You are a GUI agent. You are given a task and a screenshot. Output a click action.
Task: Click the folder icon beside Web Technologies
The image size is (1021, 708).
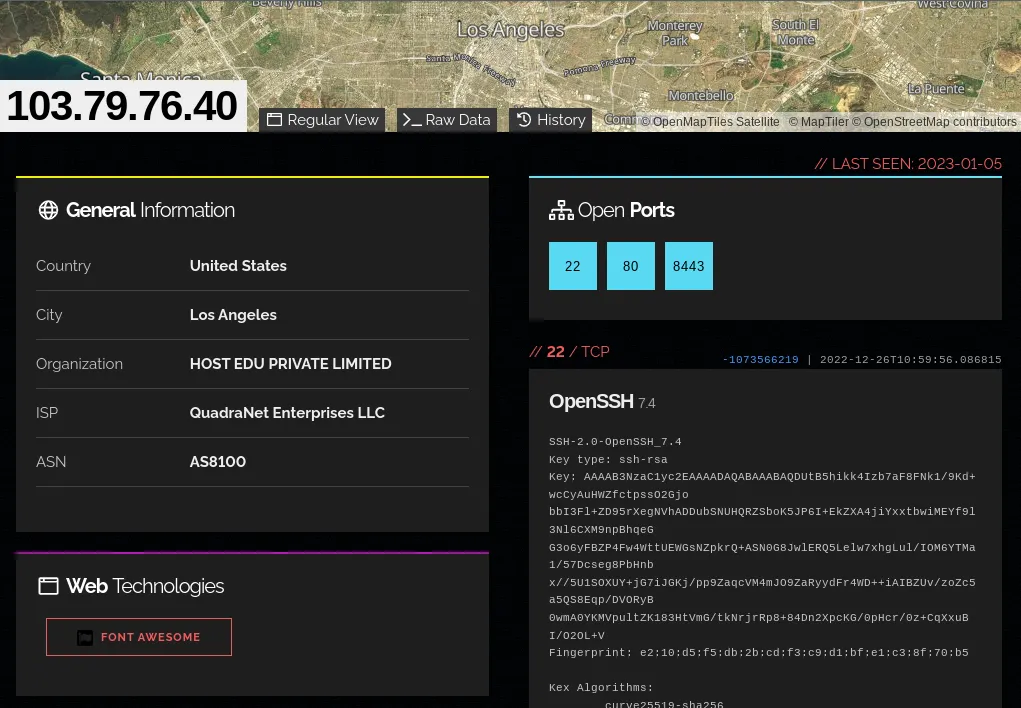pos(48,586)
